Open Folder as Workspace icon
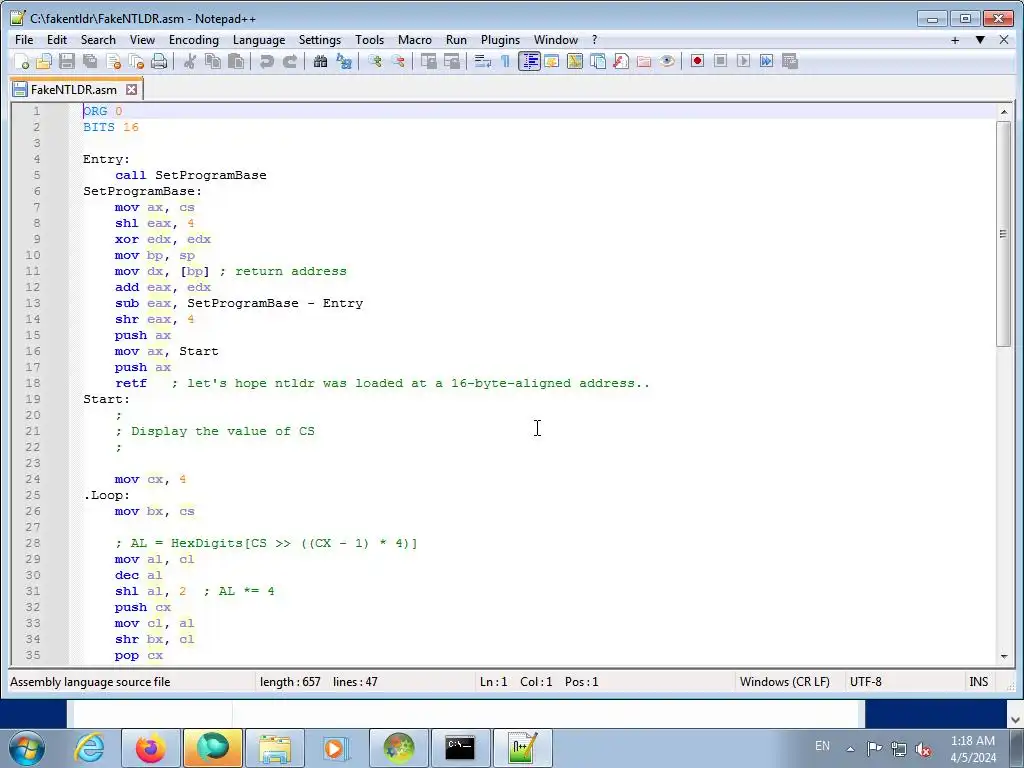The height and width of the screenshot is (768, 1024). pyautogui.click(x=644, y=61)
